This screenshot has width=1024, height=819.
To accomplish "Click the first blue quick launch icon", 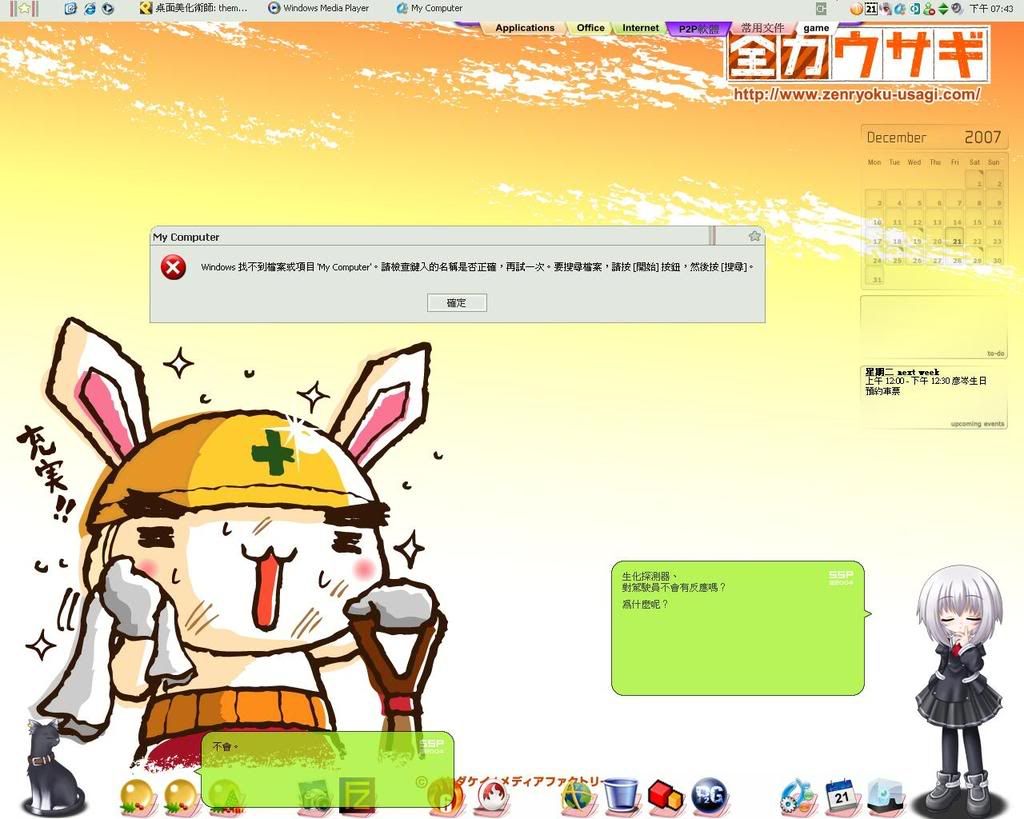I will [71, 8].
